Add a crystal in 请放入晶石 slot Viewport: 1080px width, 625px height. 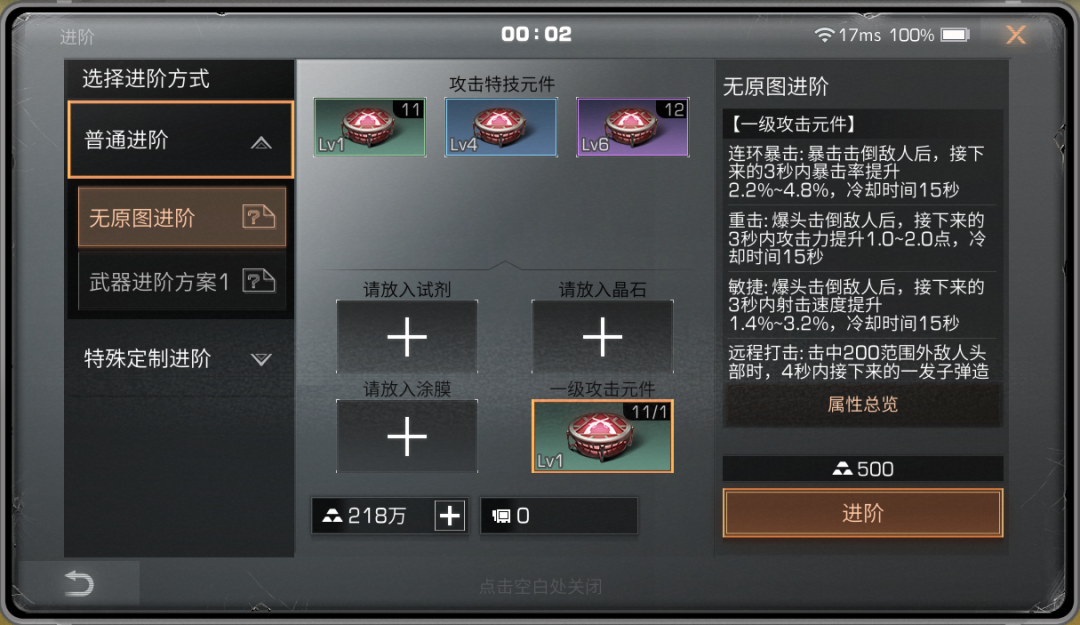tap(602, 337)
